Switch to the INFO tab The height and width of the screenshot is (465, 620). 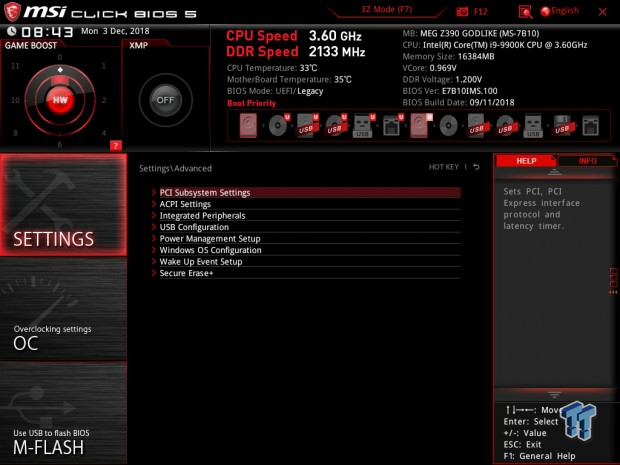pyautogui.click(x=588, y=161)
